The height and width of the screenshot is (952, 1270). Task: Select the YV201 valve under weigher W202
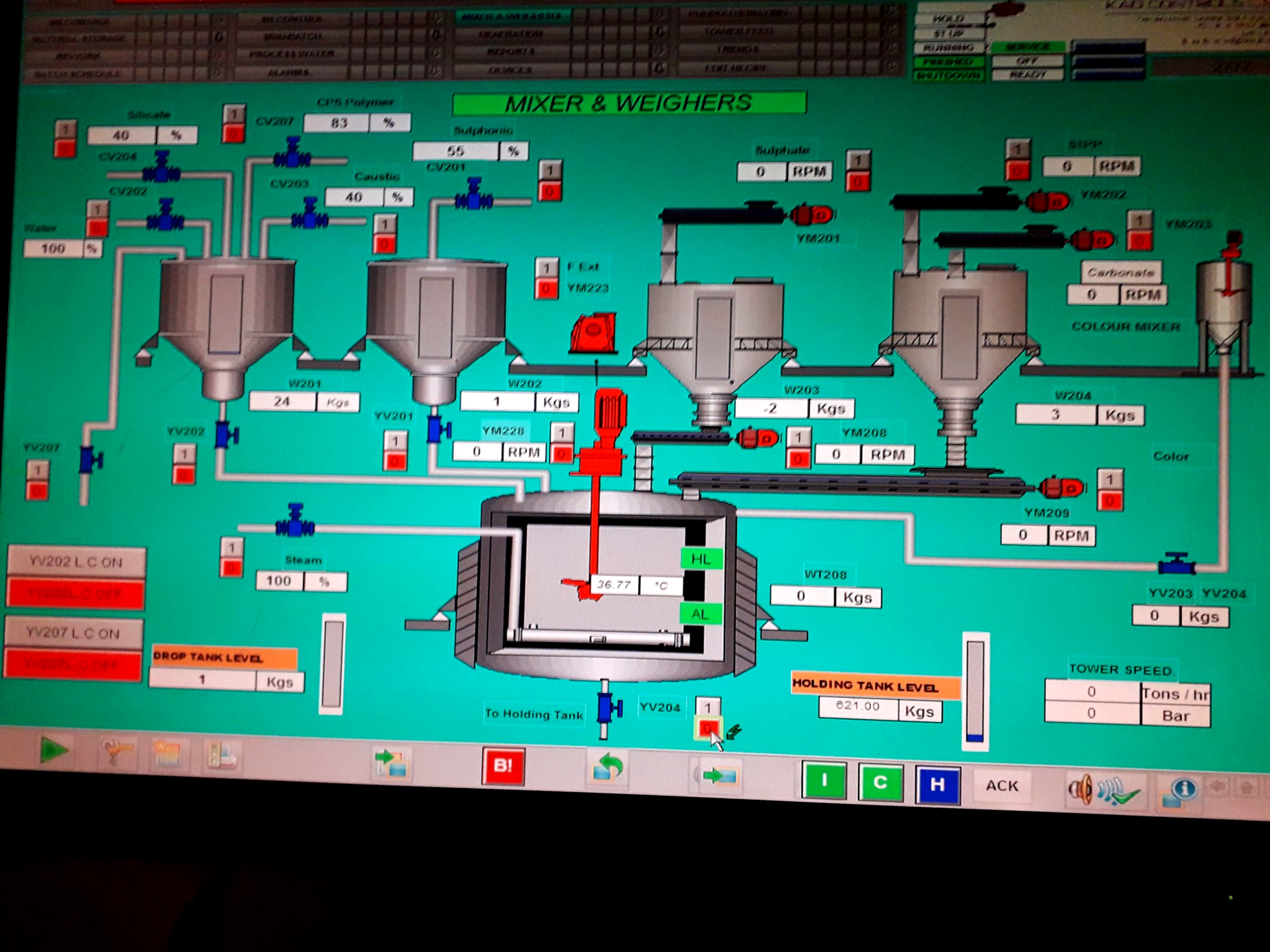pos(439,429)
